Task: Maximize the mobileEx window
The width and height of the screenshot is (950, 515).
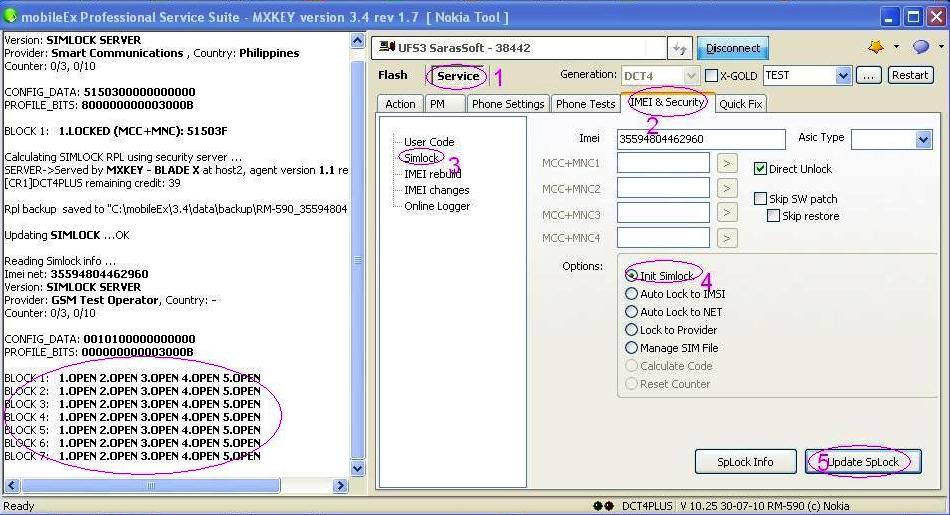Action: (x=913, y=18)
